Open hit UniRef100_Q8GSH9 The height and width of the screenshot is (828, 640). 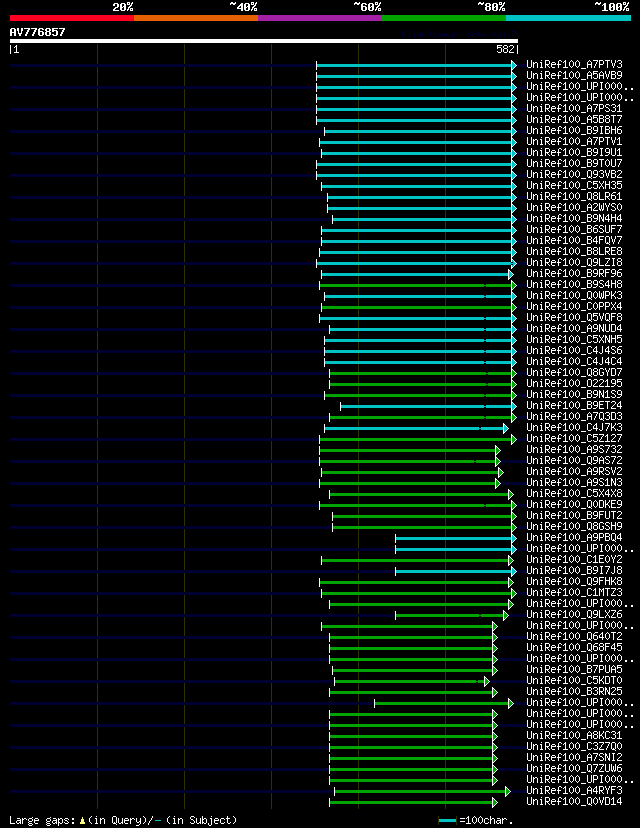(x=574, y=526)
